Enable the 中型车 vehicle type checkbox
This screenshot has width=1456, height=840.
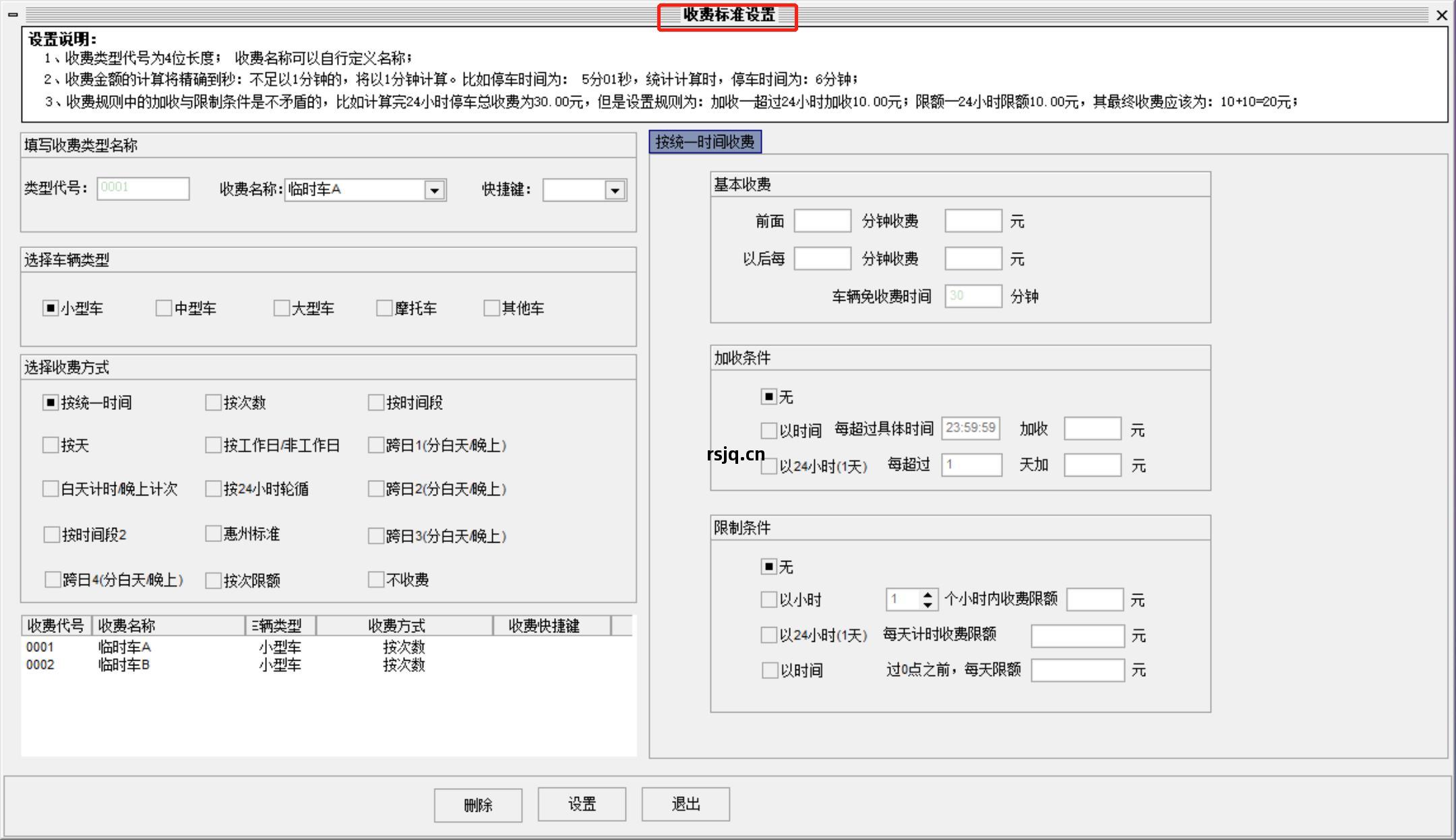tap(162, 308)
